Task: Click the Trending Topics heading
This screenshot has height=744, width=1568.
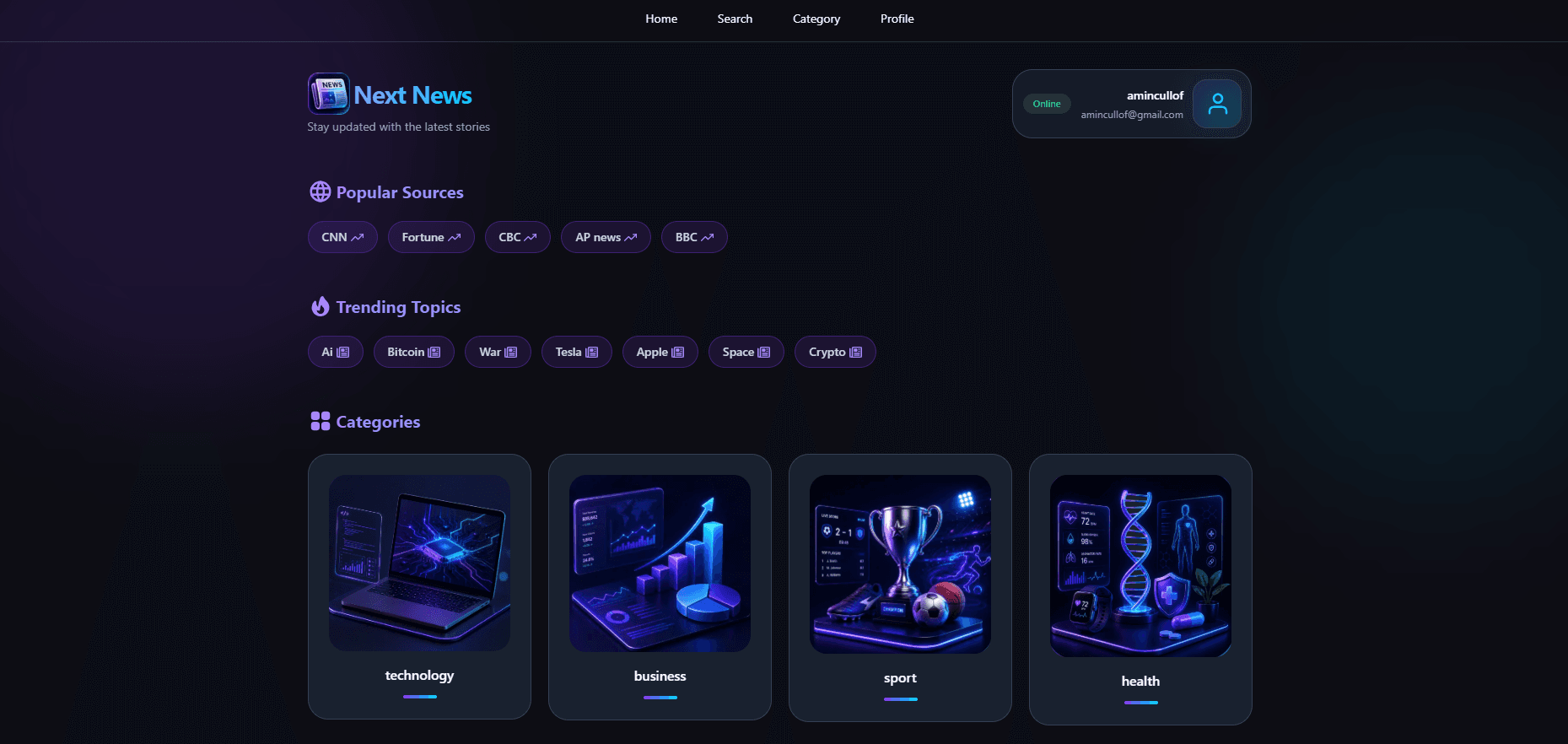Action: point(398,307)
